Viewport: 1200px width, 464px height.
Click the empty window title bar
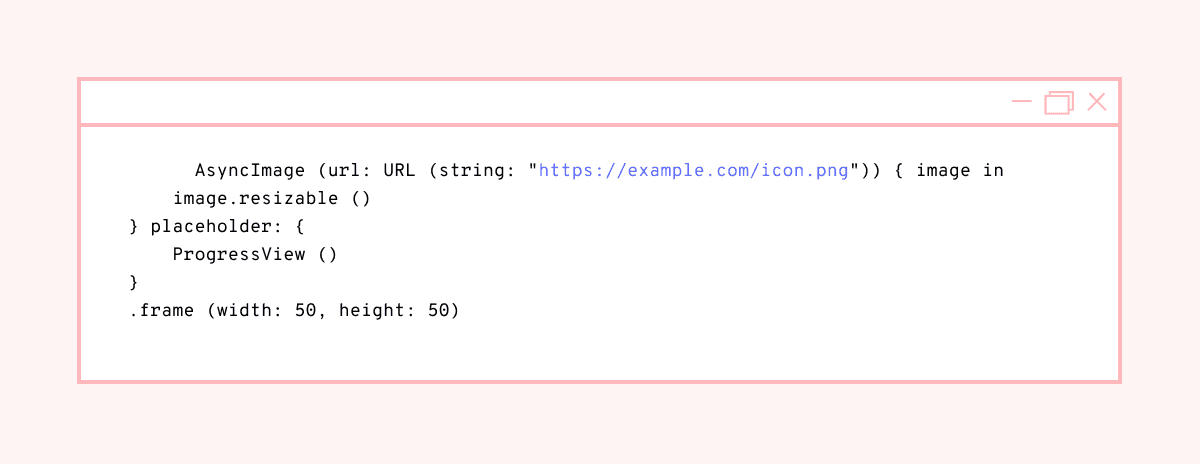click(x=540, y=102)
